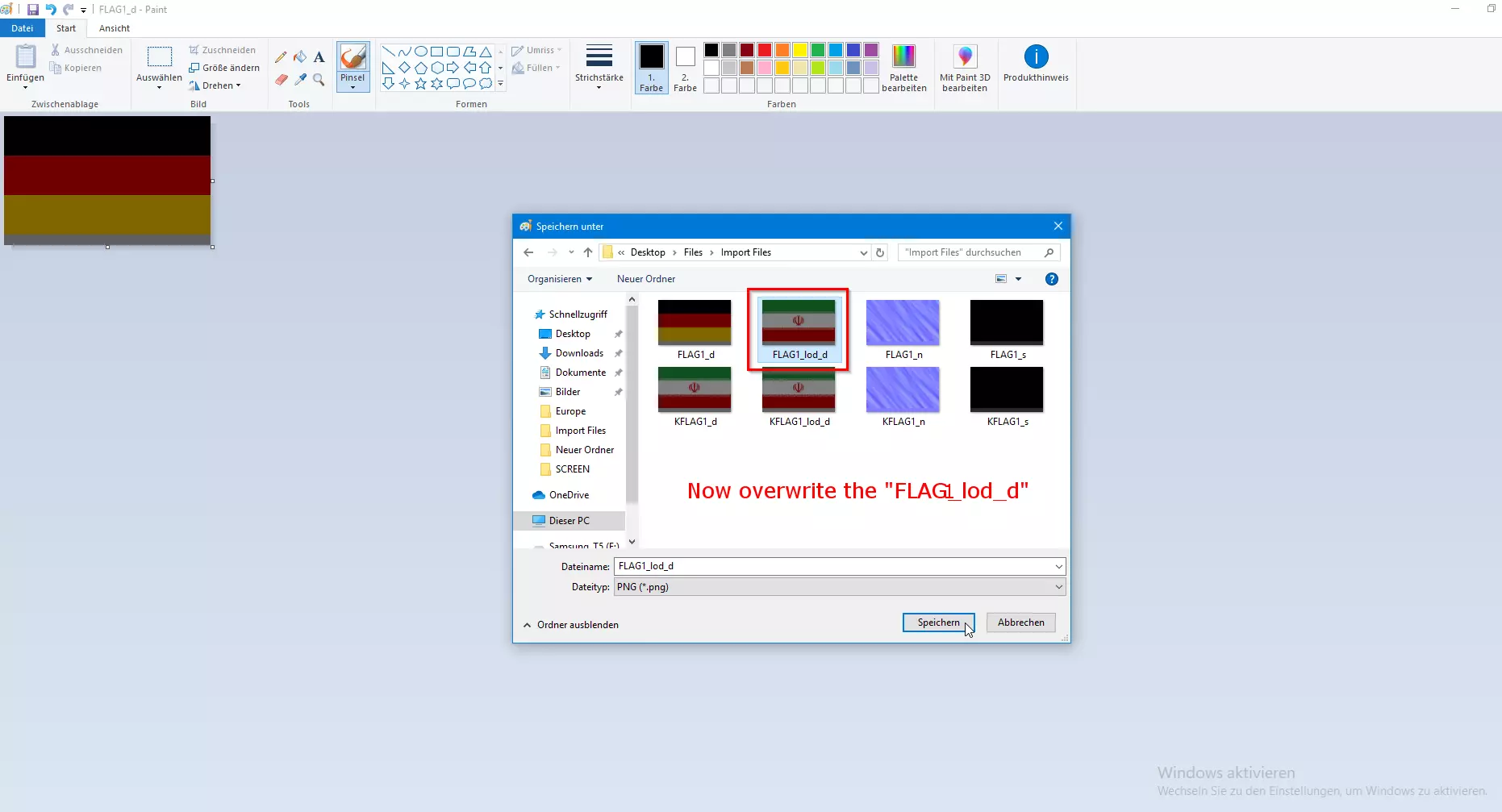
Task: Switch to the Ansicht ribbon tab
Action: click(x=115, y=28)
